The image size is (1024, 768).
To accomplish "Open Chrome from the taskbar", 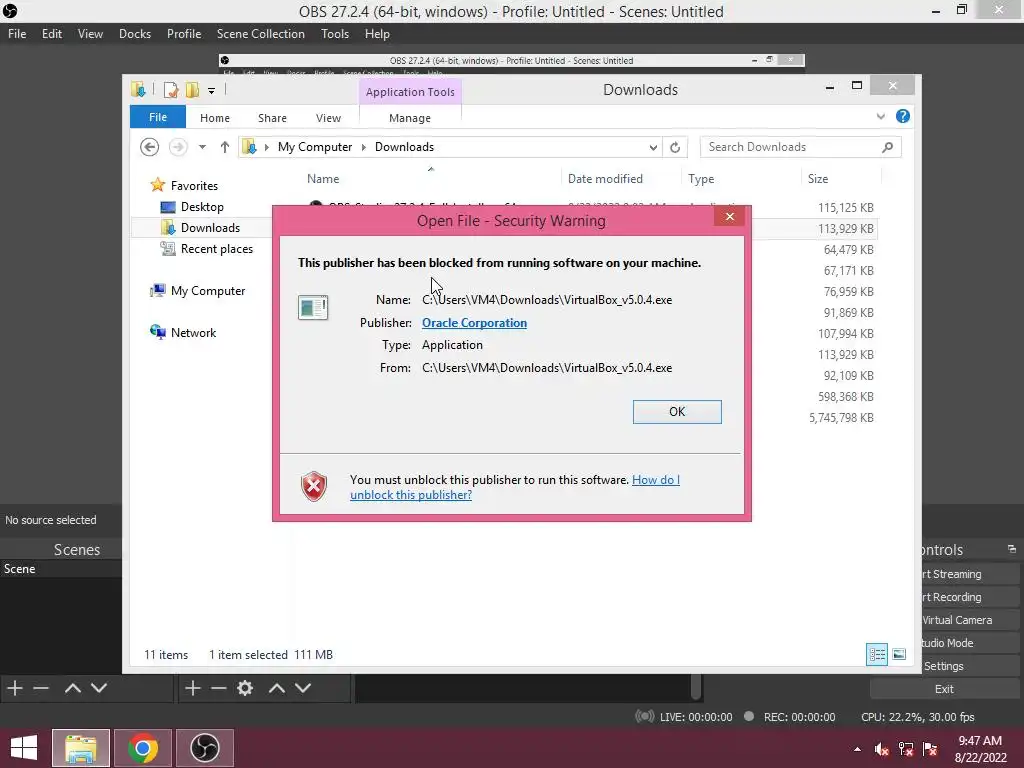I will pos(143,748).
